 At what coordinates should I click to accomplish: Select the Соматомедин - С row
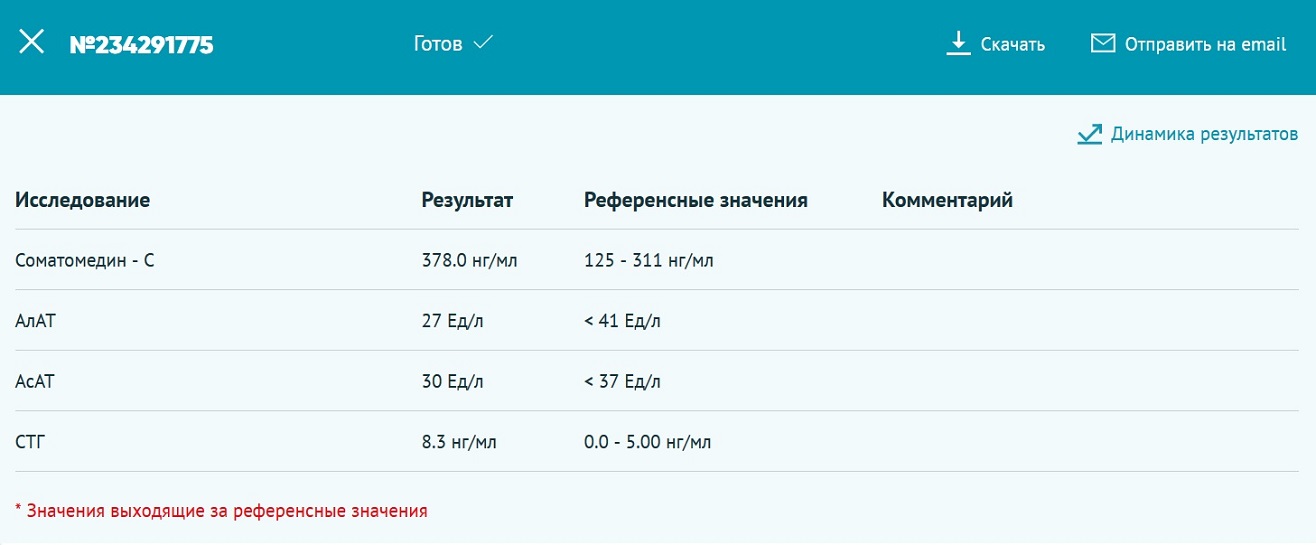tap(85, 261)
